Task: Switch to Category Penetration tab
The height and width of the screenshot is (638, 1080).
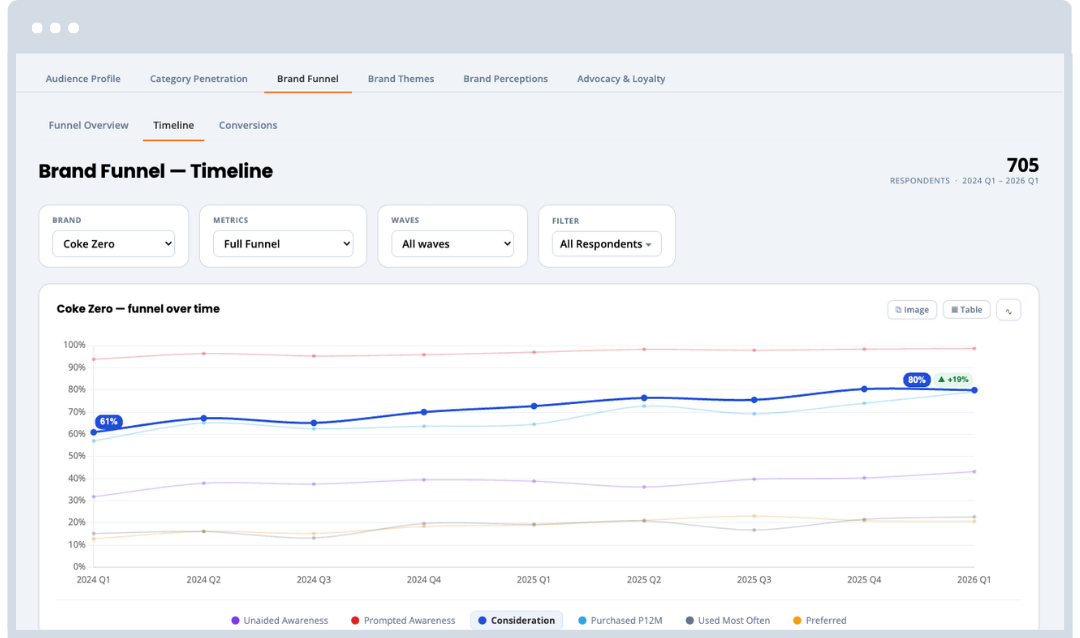Action: (x=198, y=79)
